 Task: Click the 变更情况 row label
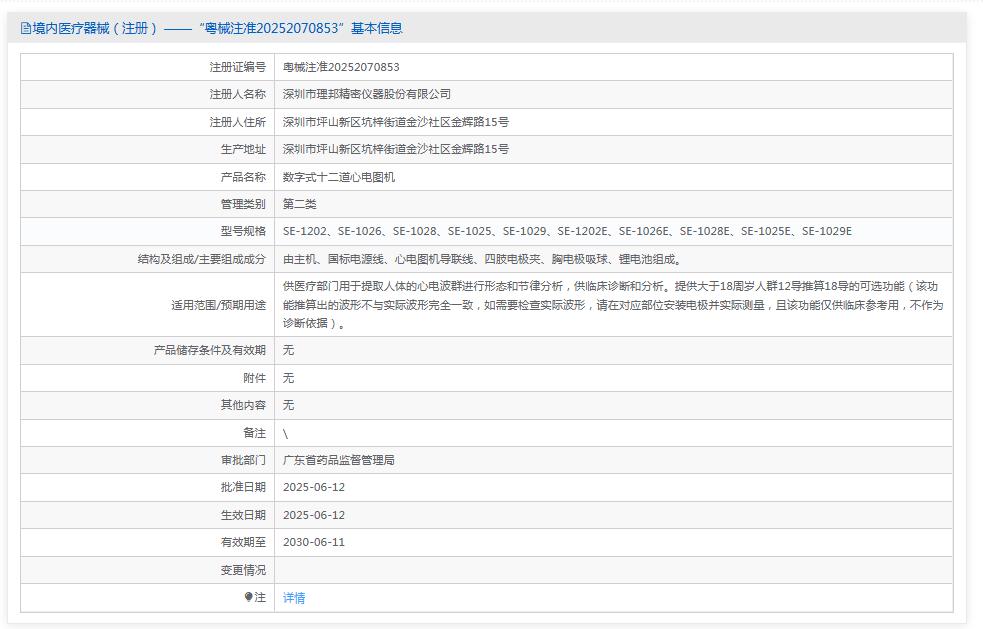tap(243, 570)
